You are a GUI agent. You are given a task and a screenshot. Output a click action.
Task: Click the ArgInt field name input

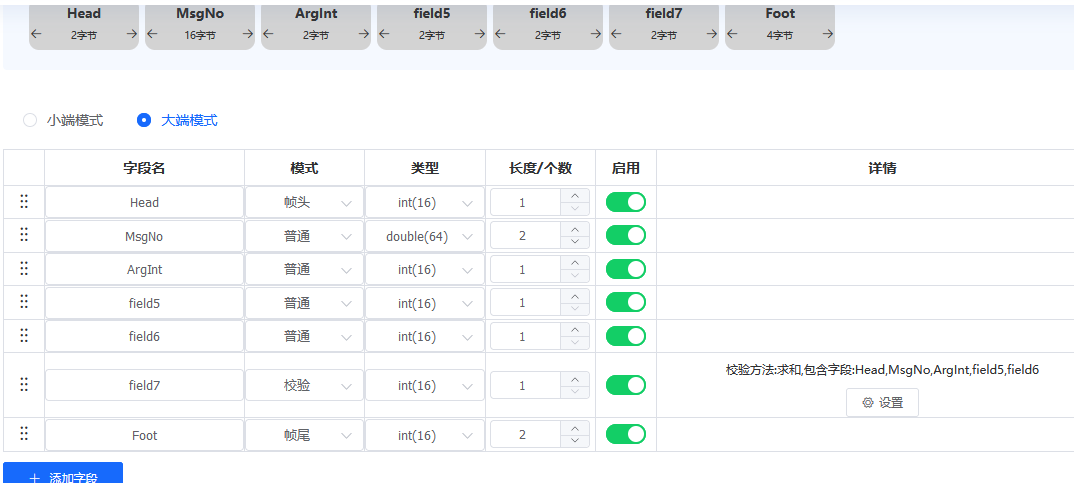click(x=144, y=270)
